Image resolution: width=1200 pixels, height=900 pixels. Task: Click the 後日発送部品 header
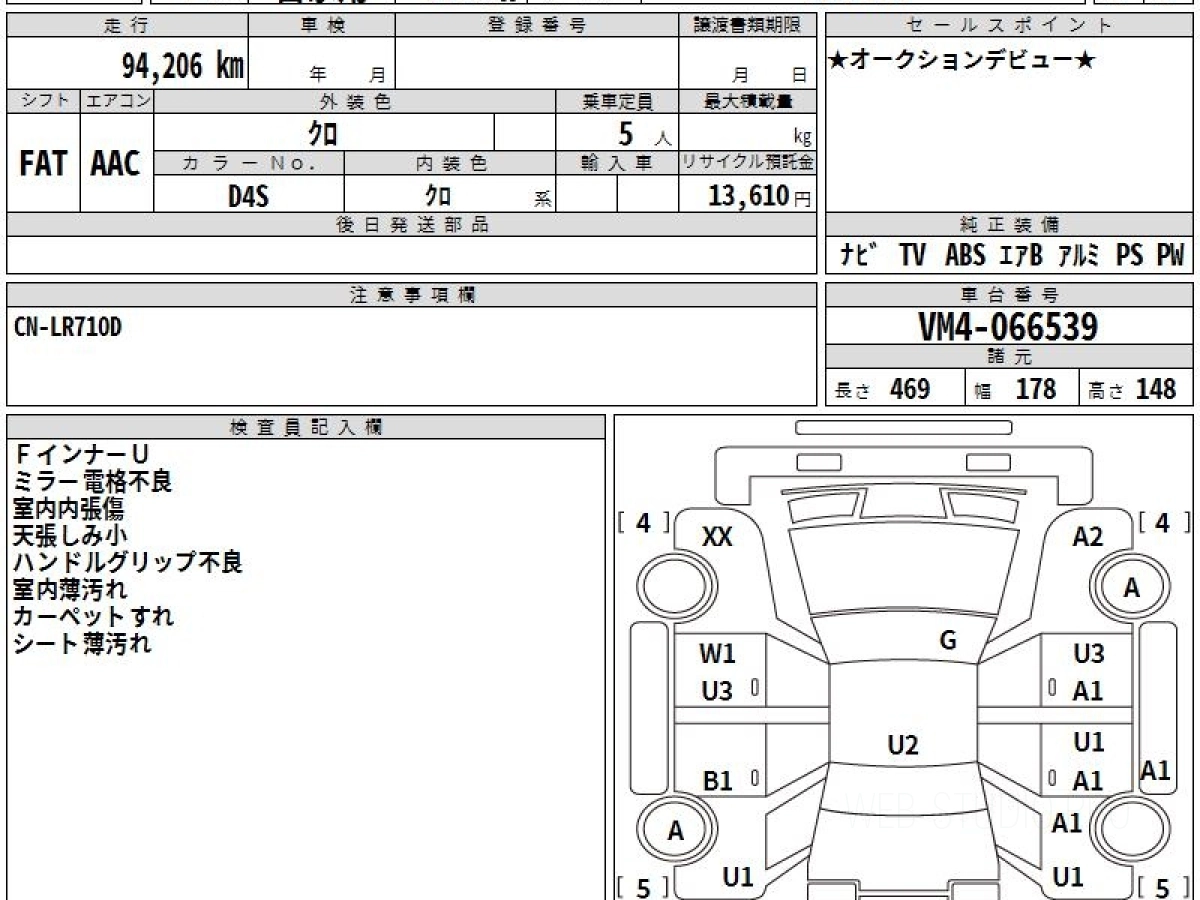(x=412, y=225)
